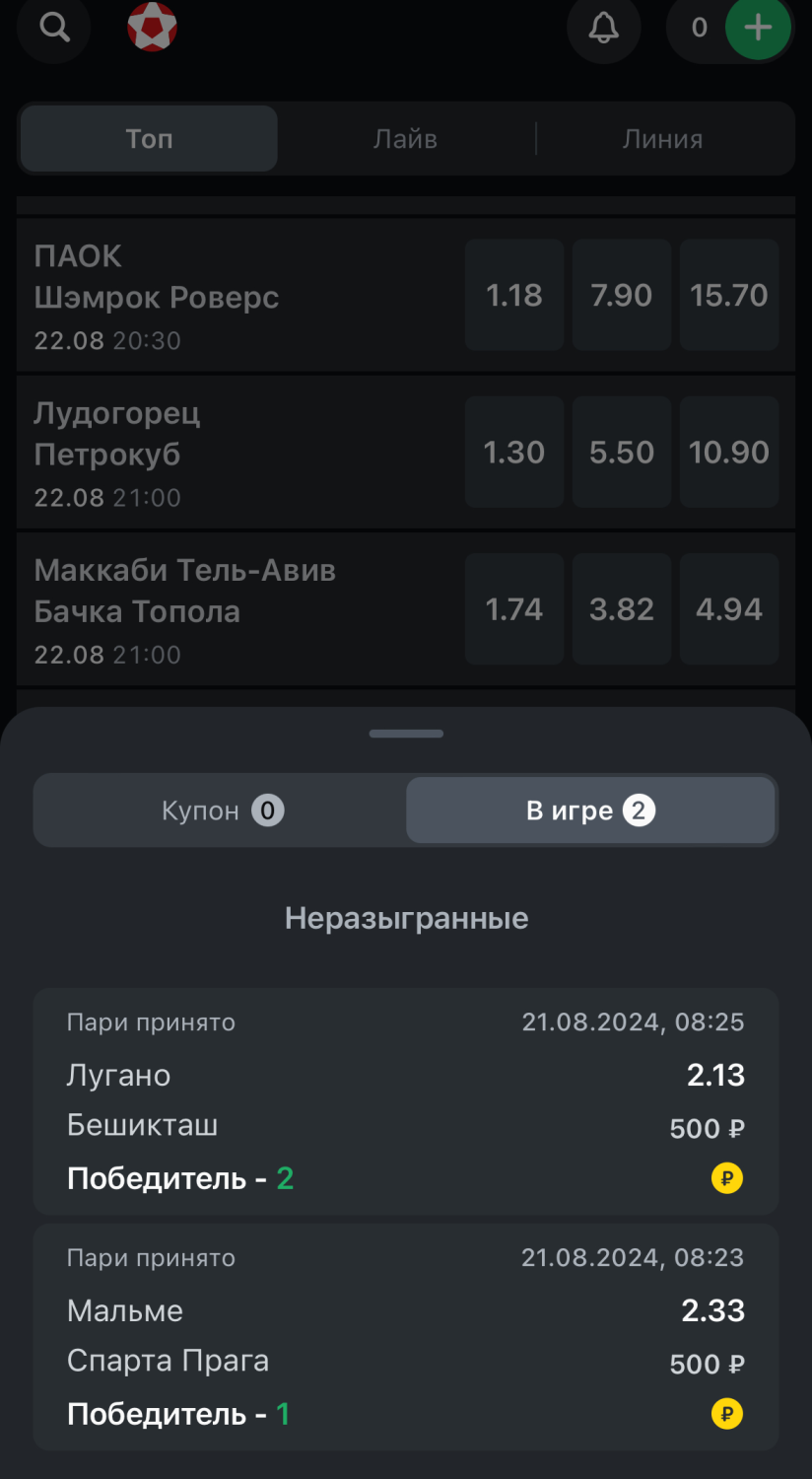
Task: Switch to the Топ tab
Action: click(x=149, y=139)
